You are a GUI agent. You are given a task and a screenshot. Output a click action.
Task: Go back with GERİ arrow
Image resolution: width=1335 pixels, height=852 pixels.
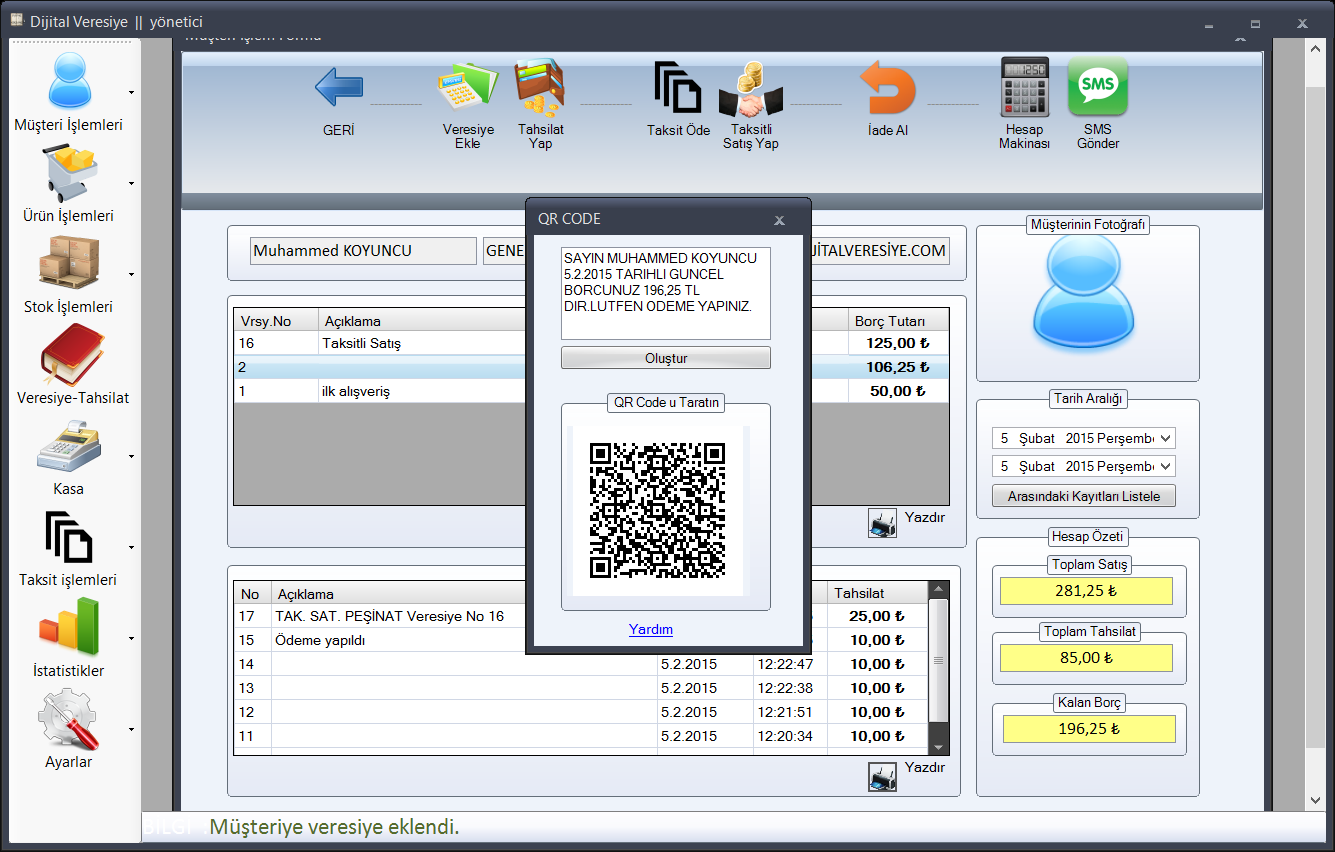[x=339, y=88]
